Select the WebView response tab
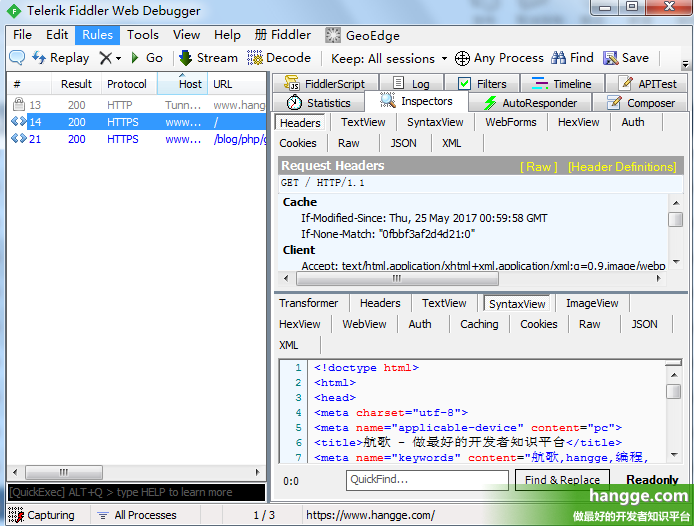Image resolution: width=694 pixels, height=526 pixels. [x=364, y=324]
